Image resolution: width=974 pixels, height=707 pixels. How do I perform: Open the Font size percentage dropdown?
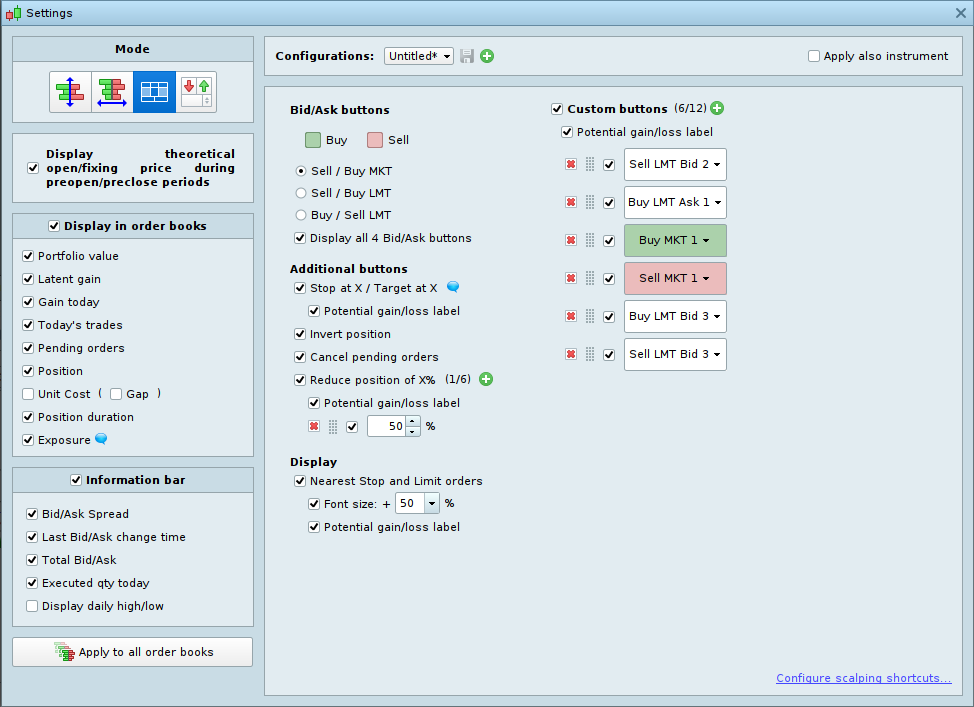[432, 503]
